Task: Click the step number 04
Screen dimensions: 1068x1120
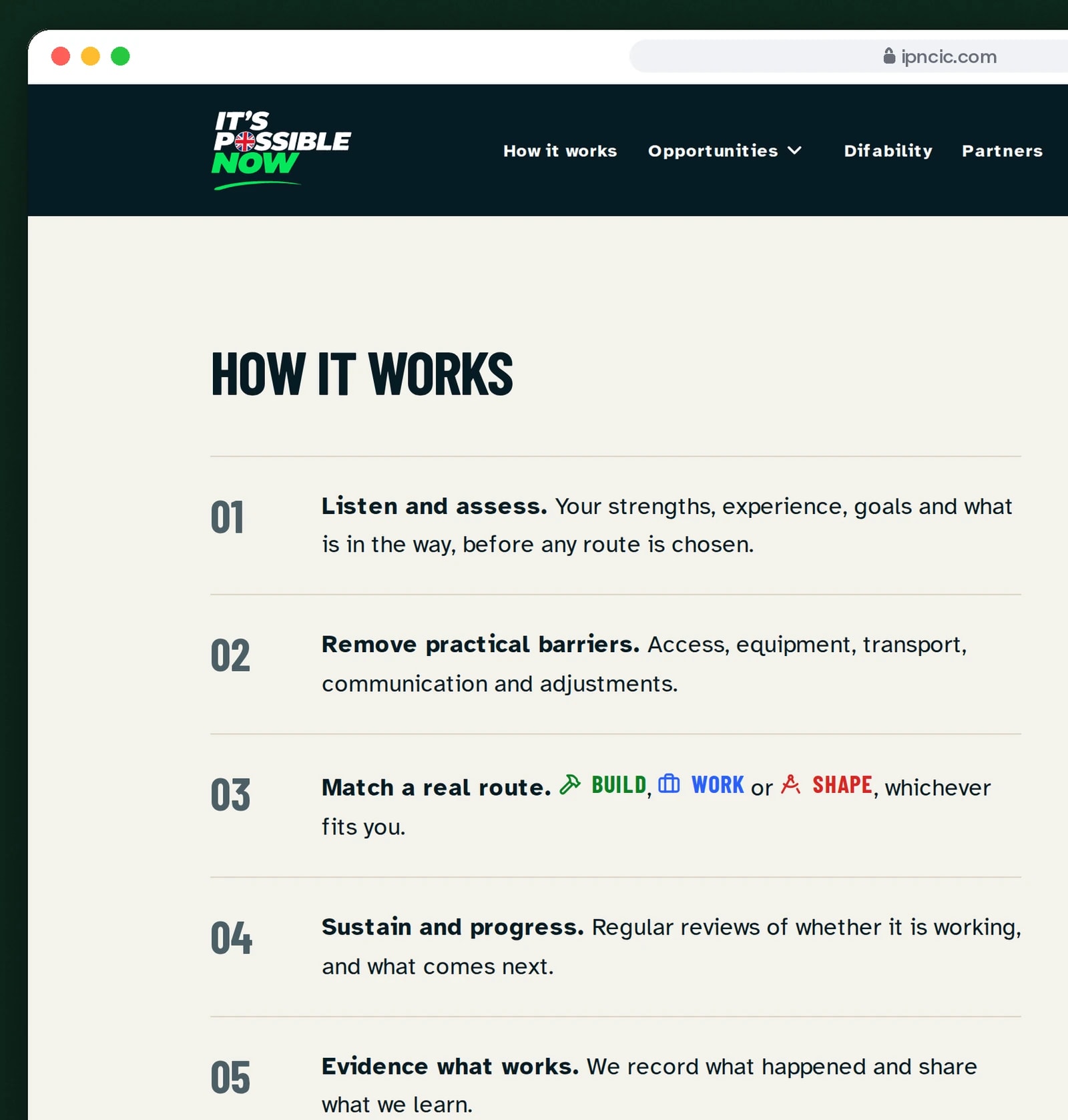Action: pos(231,938)
